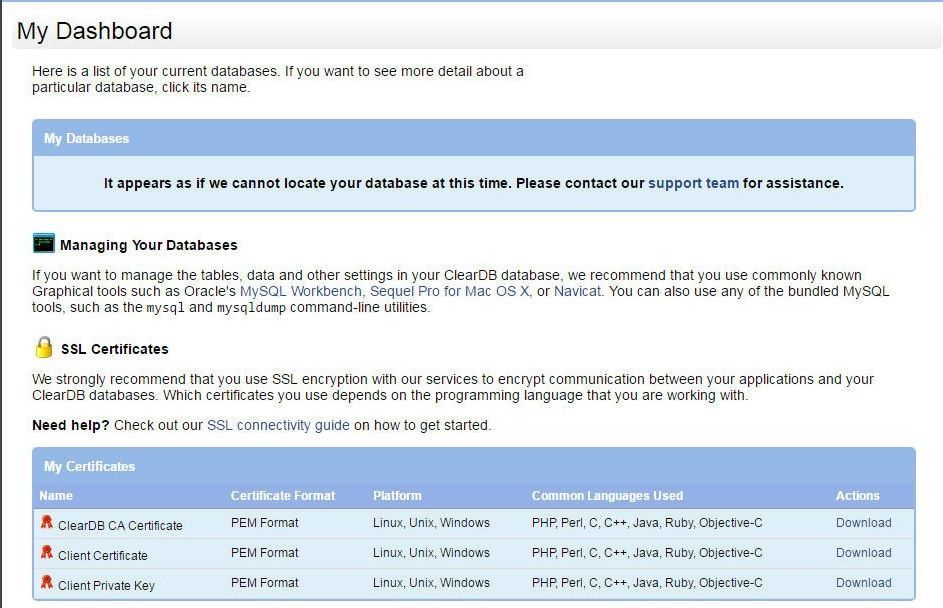This screenshot has height=608, width=943.
Task: Click the Certificate Format column header
Action: tap(283, 496)
